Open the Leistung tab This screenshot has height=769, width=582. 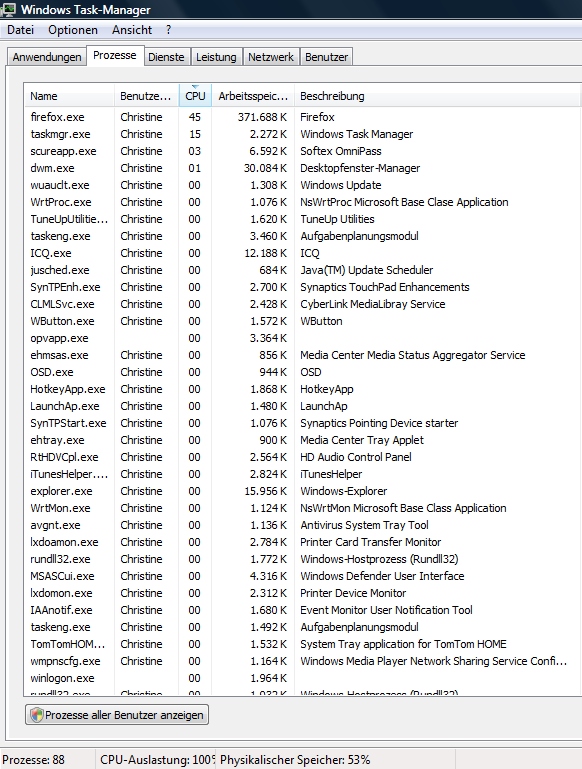coord(216,57)
